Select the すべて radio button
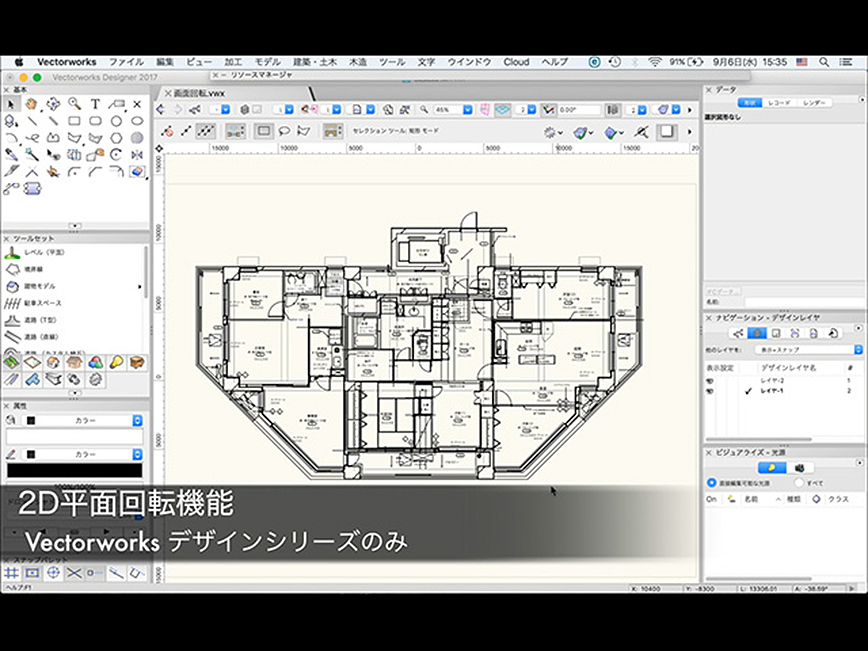Screen dimensions: 868x651 coord(799,483)
